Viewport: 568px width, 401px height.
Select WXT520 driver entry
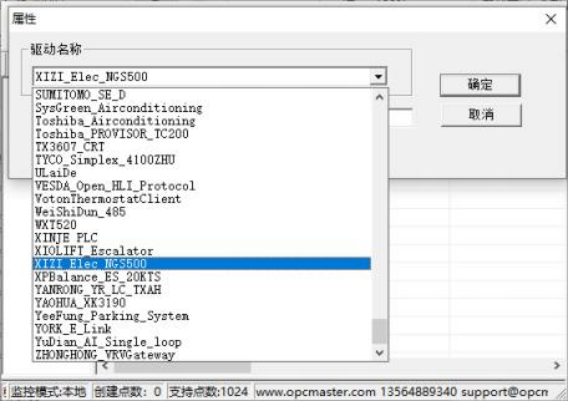201,225
